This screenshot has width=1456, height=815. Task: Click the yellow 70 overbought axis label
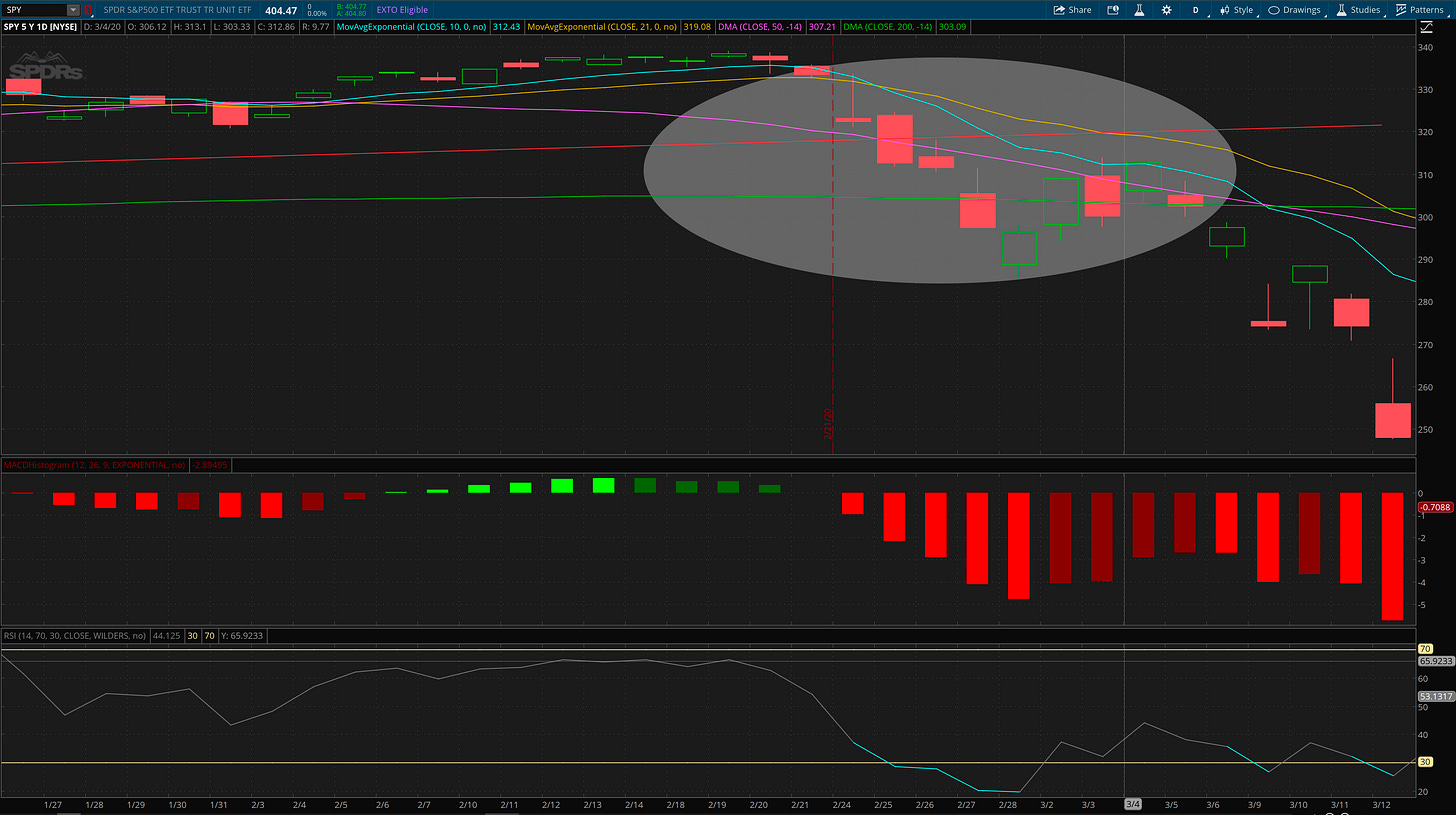click(1426, 649)
